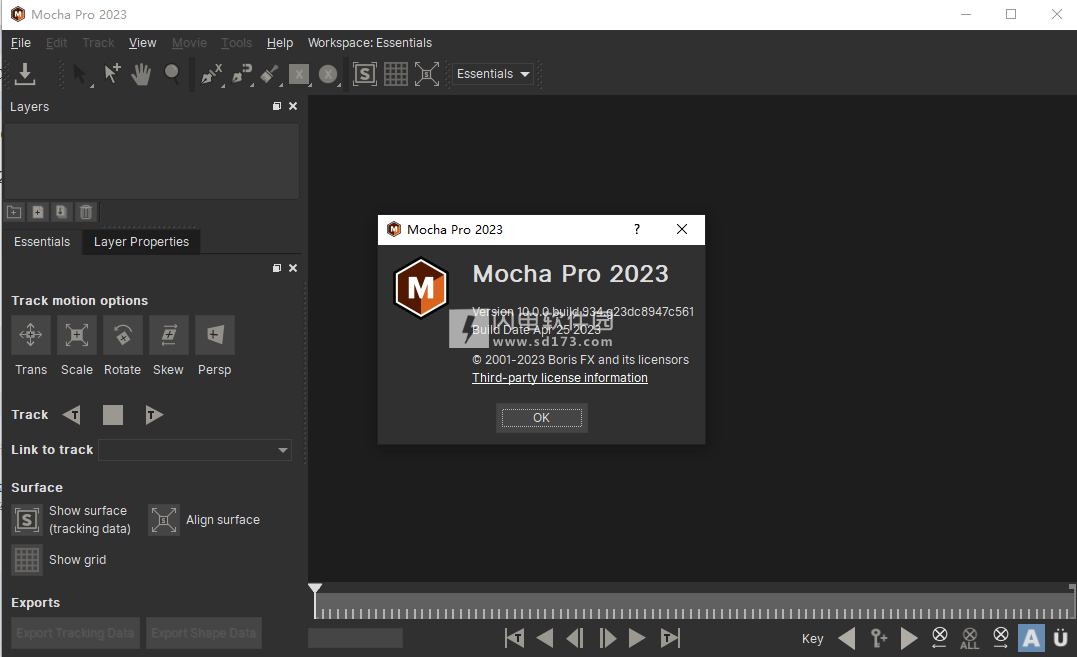This screenshot has height=657, width=1077.
Task: Click the track backwards button
Action: (71, 415)
